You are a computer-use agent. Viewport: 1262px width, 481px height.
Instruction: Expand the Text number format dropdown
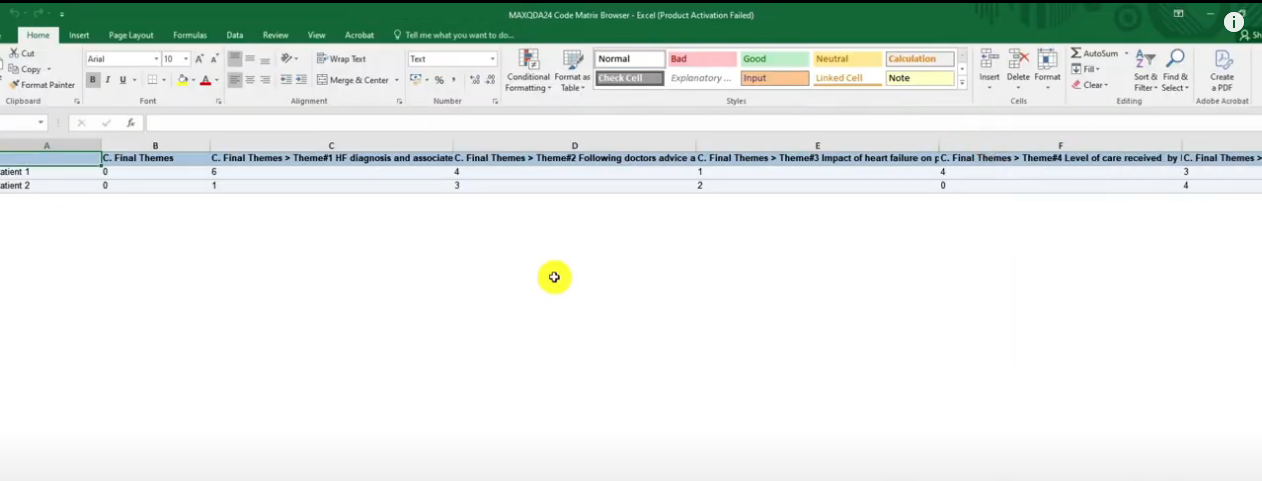point(492,59)
